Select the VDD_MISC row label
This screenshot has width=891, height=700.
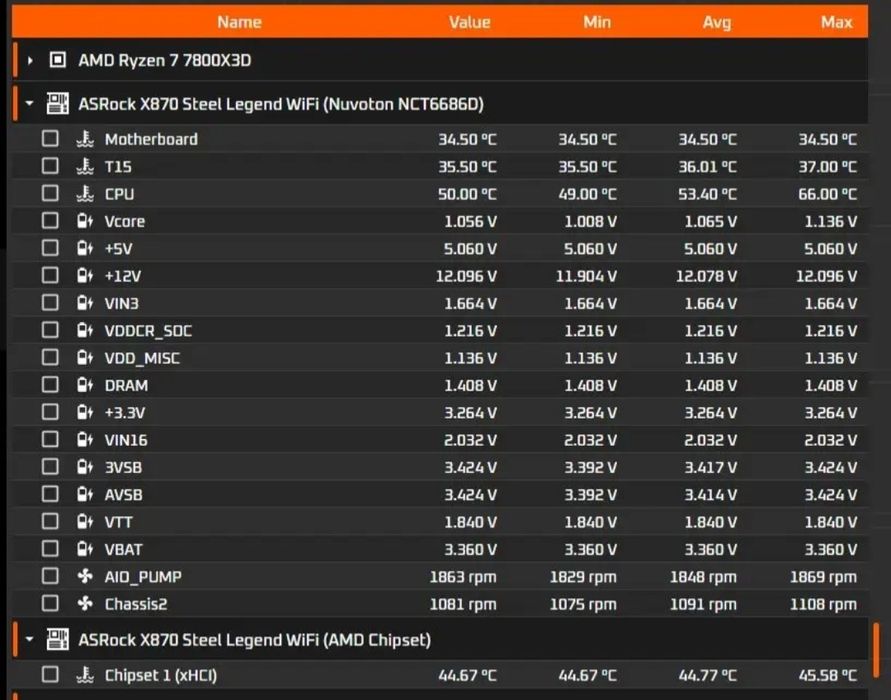click(x=142, y=358)
